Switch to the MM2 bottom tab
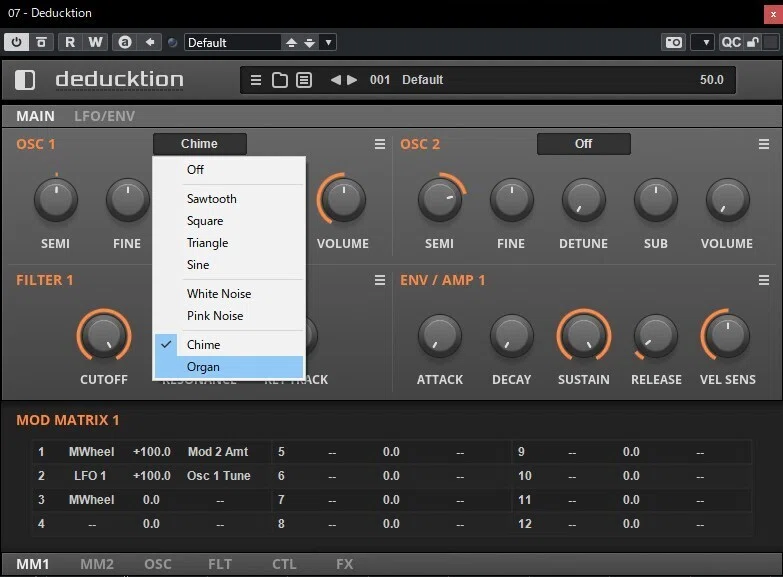The width and height of the screenshot is (783, 577). 97,565
